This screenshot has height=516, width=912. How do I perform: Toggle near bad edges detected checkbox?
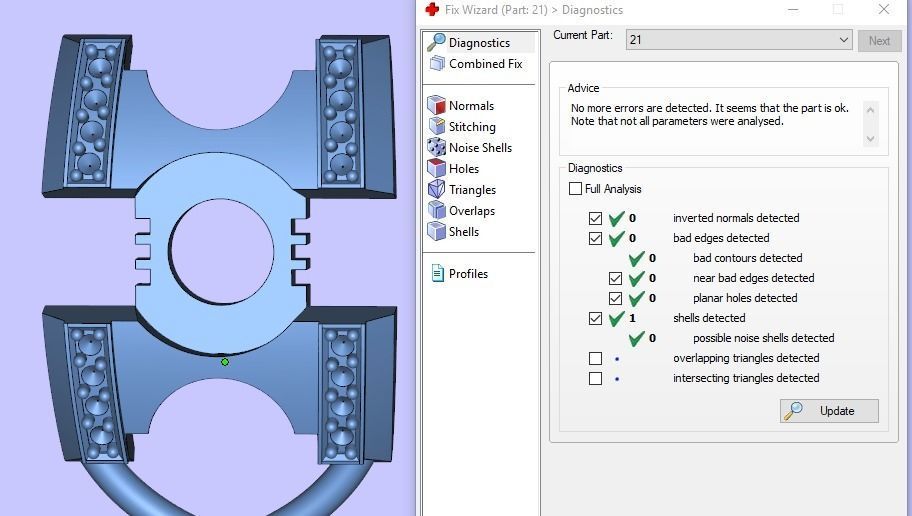[615, 278]
